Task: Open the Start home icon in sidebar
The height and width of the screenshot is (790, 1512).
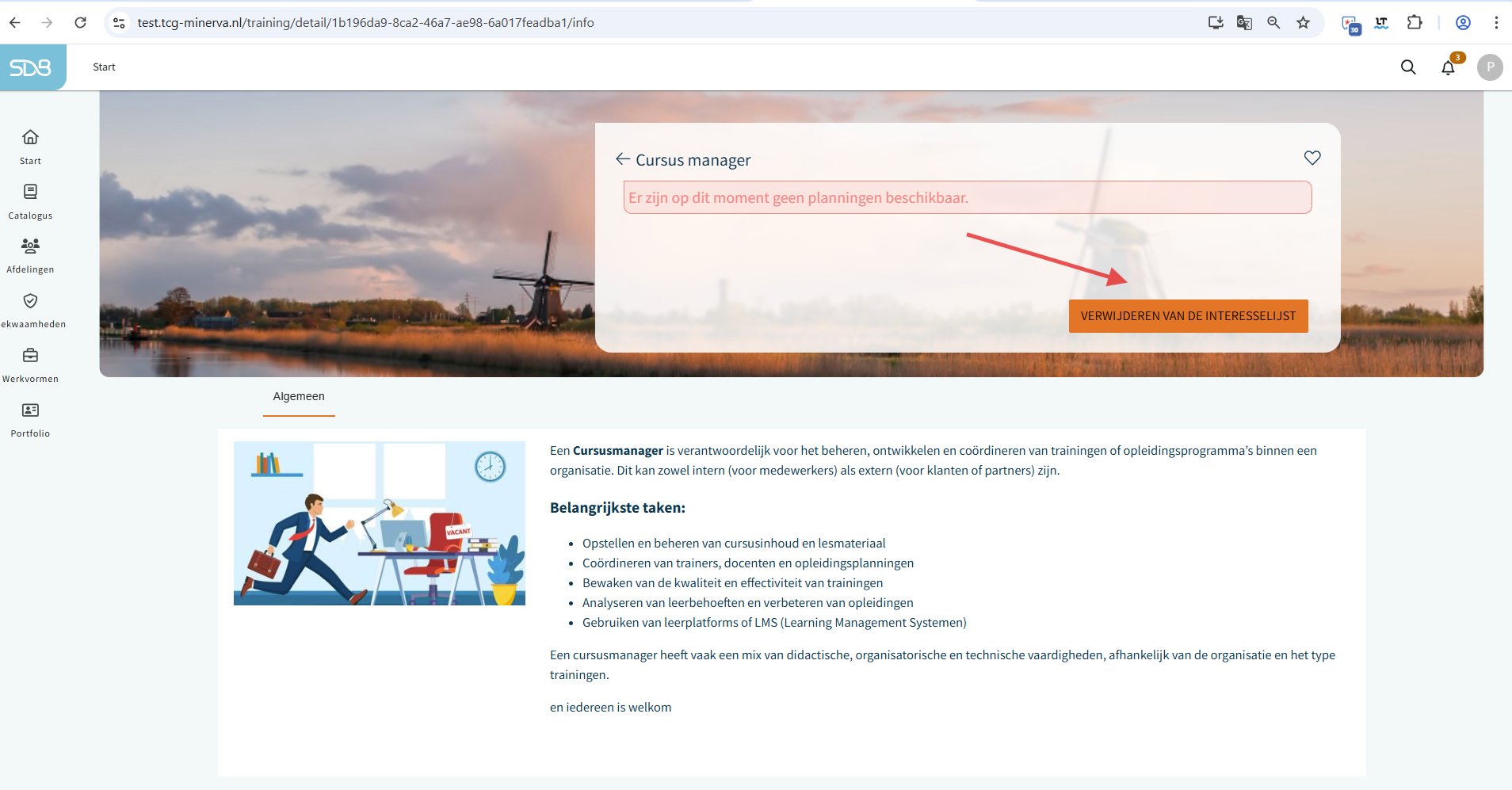Action: [30, 138]
